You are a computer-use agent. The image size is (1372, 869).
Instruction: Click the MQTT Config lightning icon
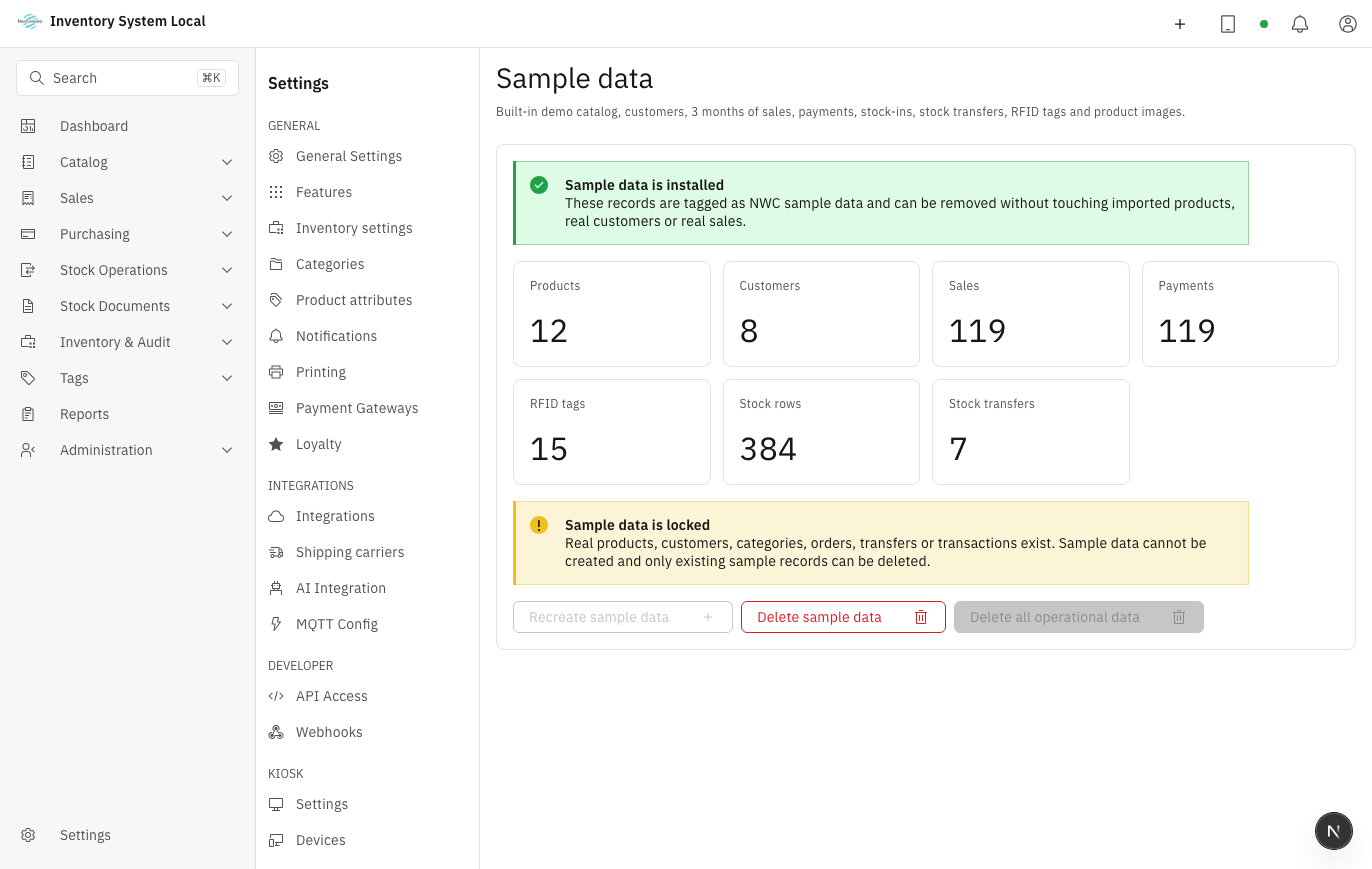point(276,624)
